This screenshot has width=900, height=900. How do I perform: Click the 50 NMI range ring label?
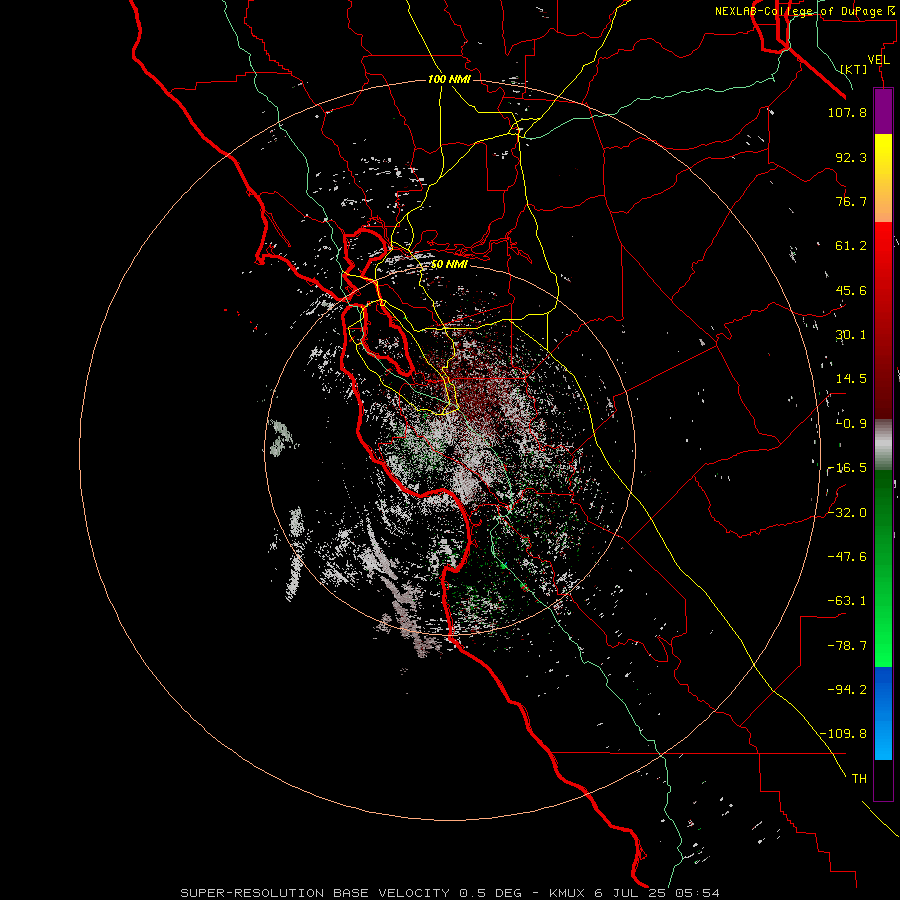tap(449, 264)
